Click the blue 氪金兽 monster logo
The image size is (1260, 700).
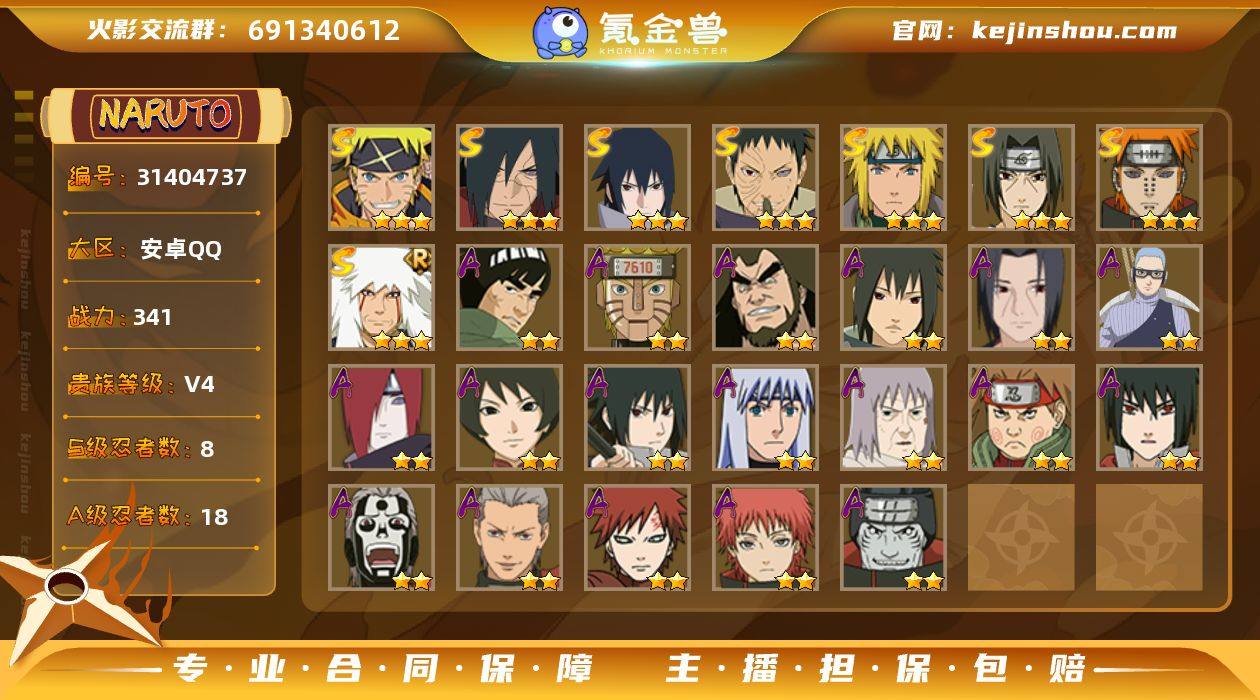click(x=560, y=31)
